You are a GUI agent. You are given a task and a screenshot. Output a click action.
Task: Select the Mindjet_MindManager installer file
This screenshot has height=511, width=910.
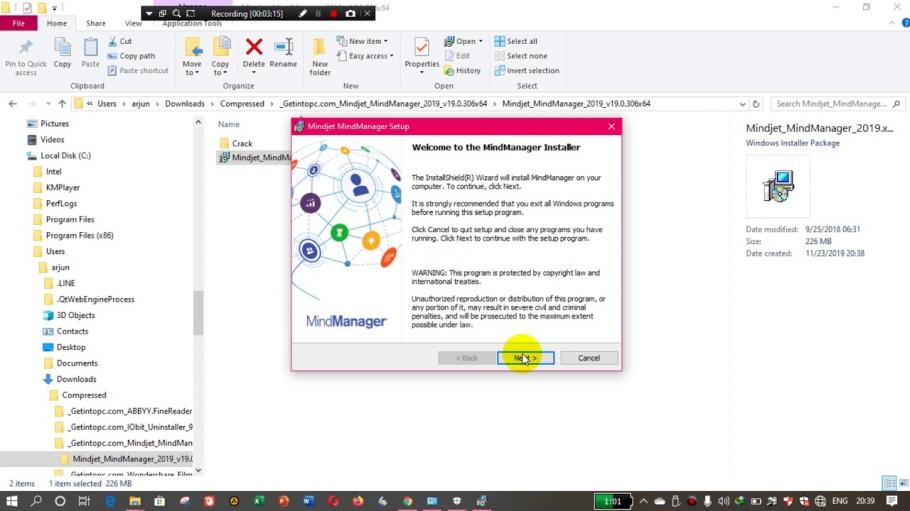click(255, 157)
